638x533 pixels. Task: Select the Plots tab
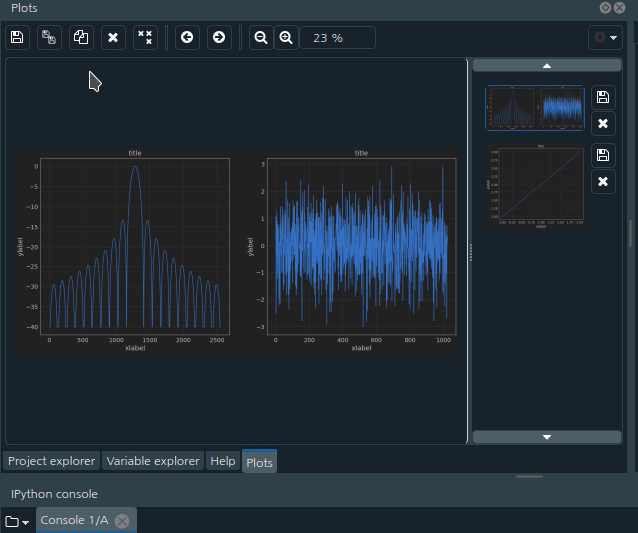point(259,461)
